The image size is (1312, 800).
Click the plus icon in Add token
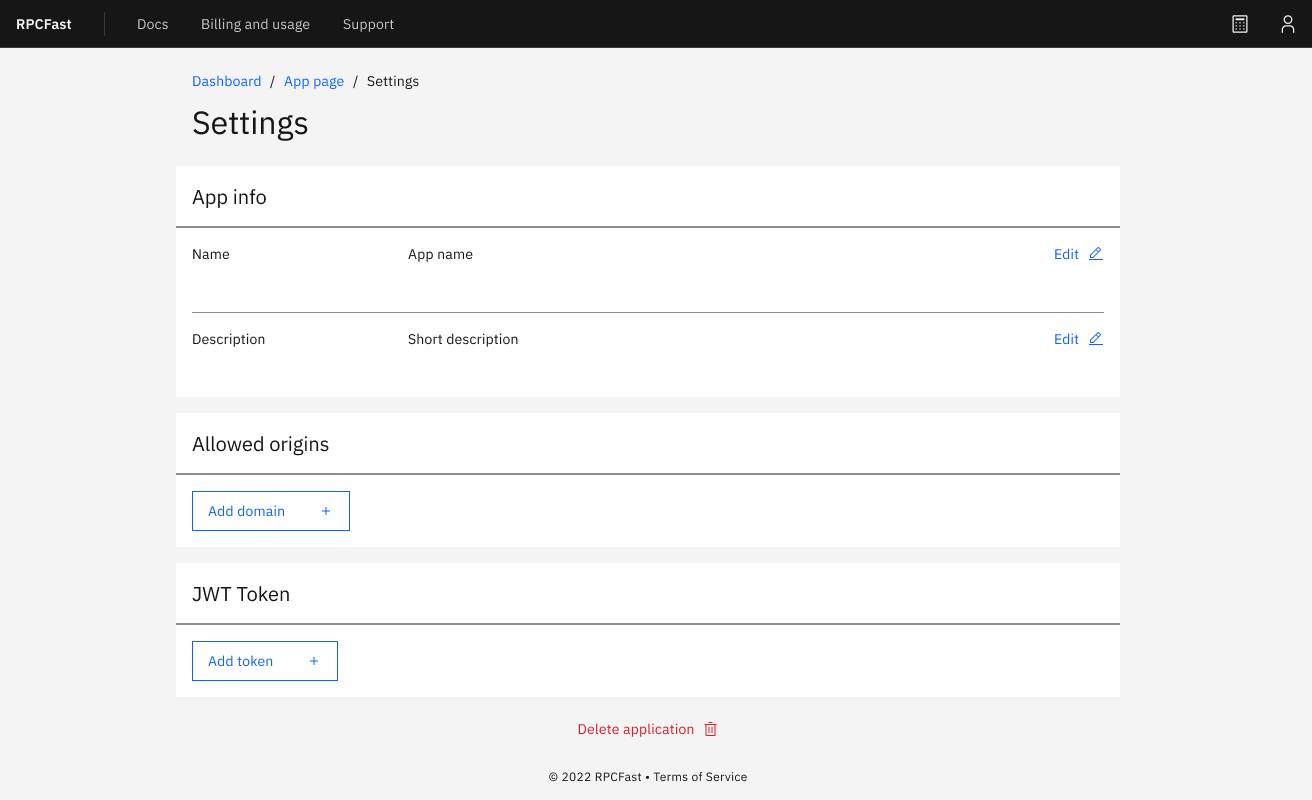click(314, 661)
